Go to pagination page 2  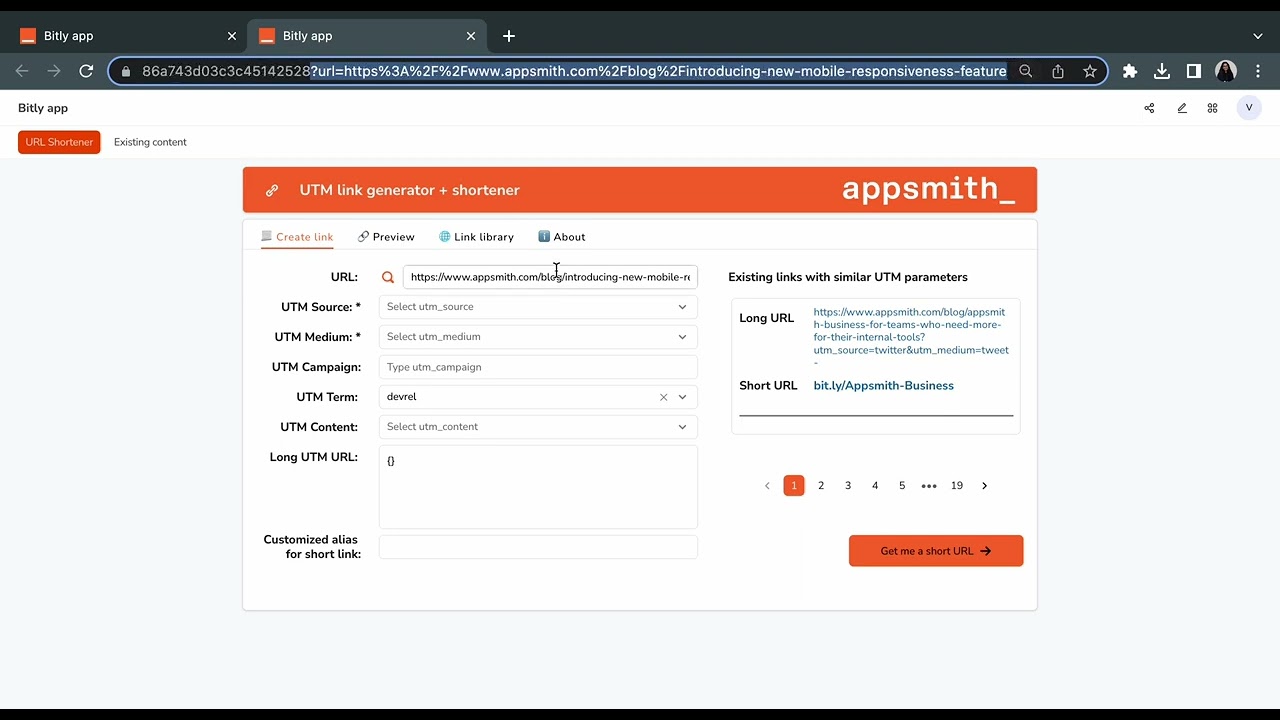[x=821, y=486]
